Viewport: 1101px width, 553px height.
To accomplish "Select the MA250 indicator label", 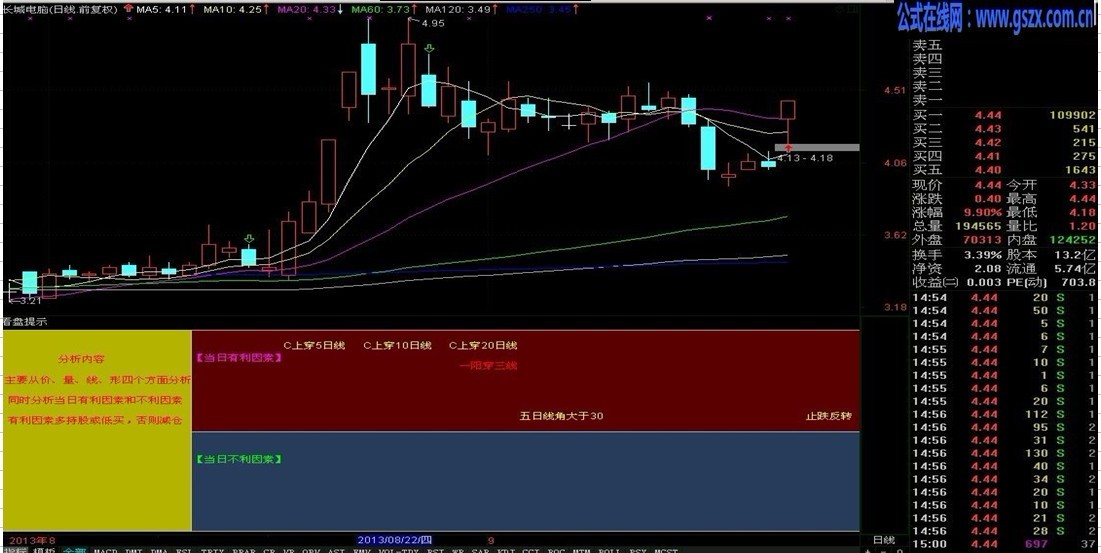I will pos(538,9).
